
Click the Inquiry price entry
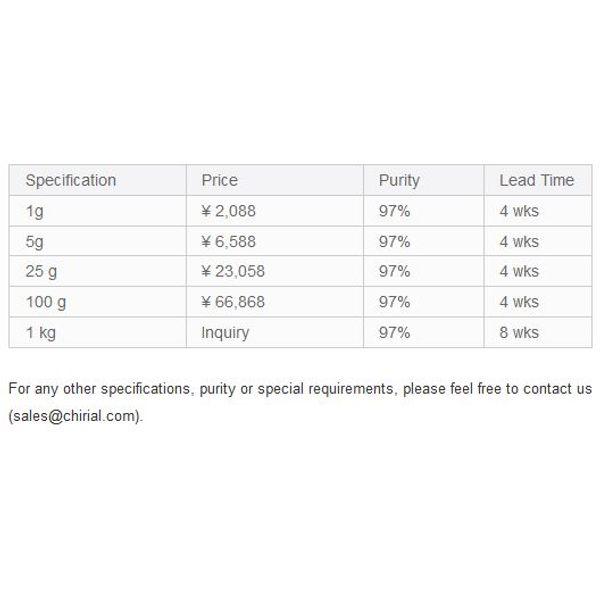pos(225,333)
